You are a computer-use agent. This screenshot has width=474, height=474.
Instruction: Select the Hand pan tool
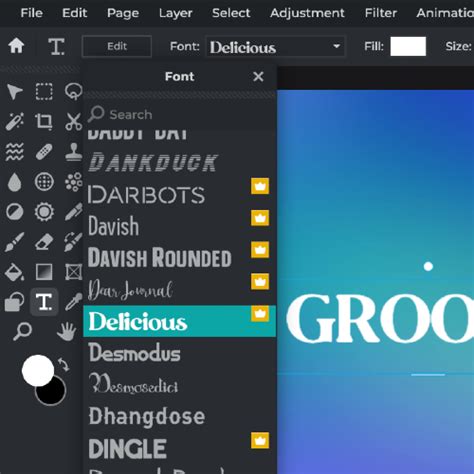coord(66,331)
